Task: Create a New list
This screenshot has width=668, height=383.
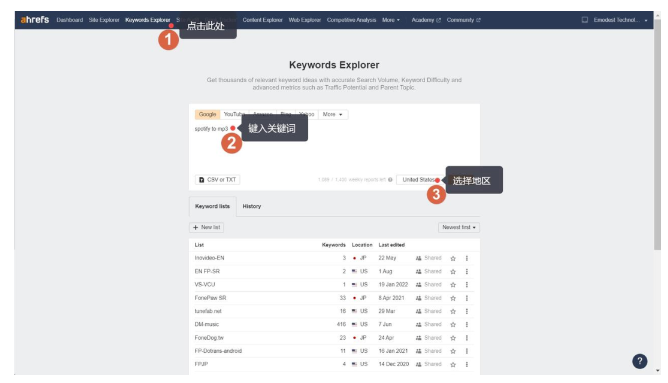Action: click(206, 227)
